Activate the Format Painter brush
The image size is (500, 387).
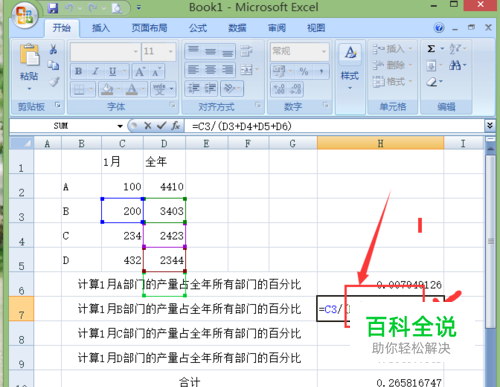pos(54,81)
